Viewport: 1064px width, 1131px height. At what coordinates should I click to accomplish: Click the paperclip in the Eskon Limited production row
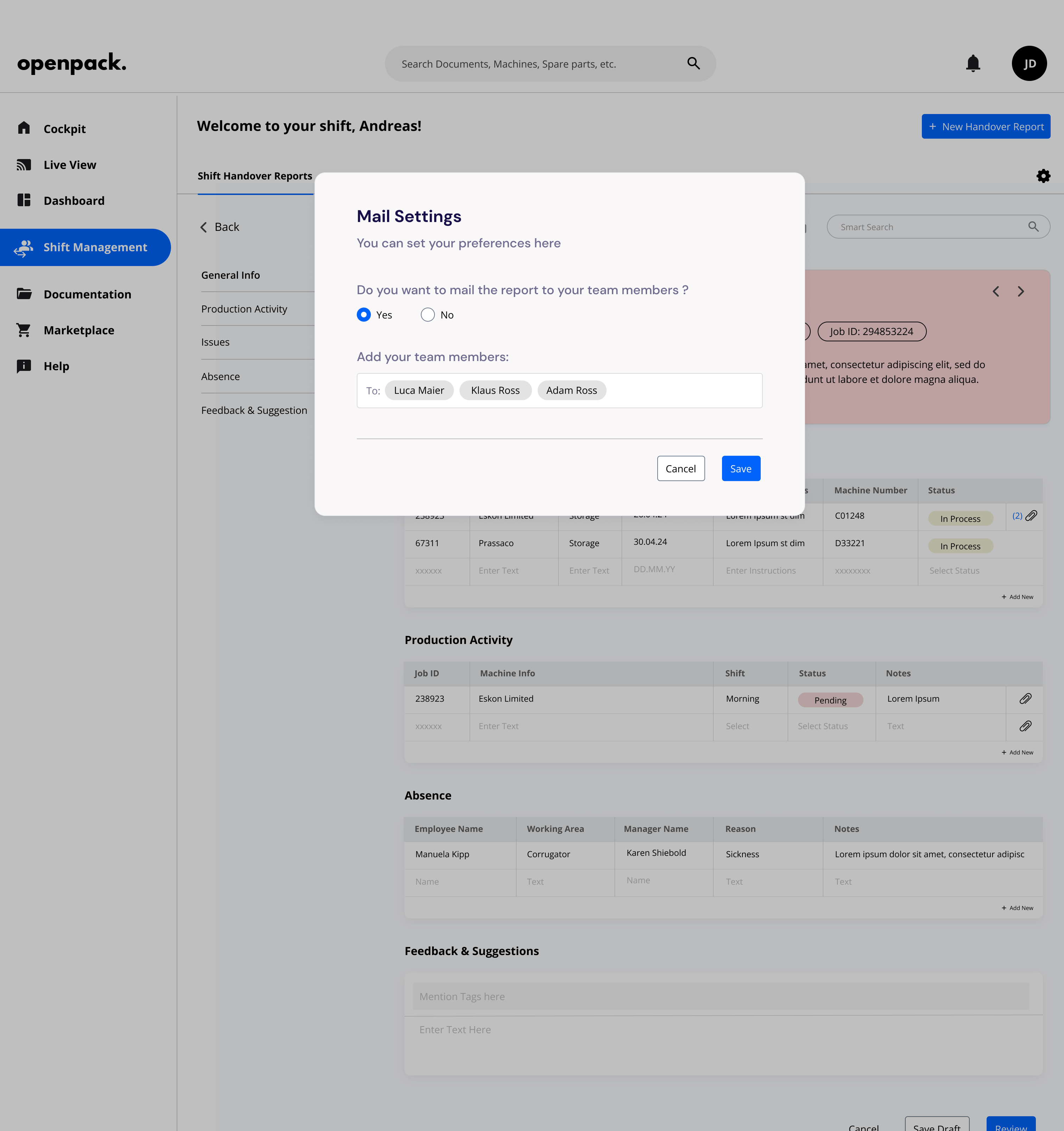[1025, 699]
